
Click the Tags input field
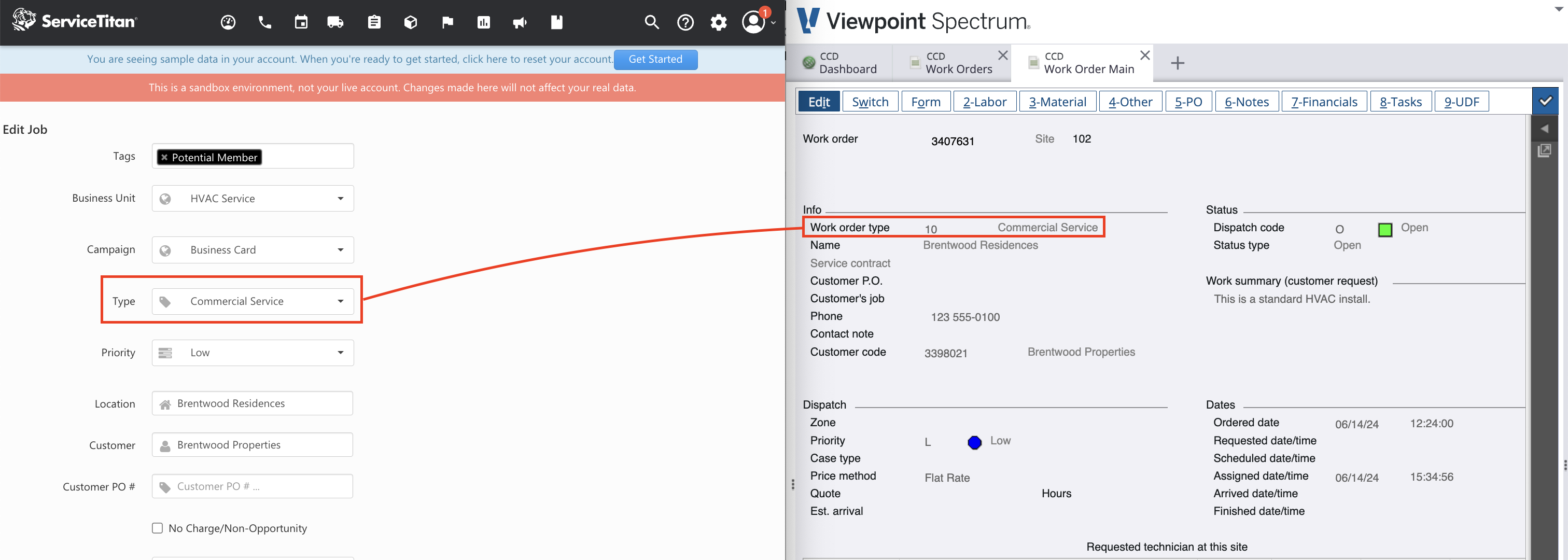click(x=253, y=157)
